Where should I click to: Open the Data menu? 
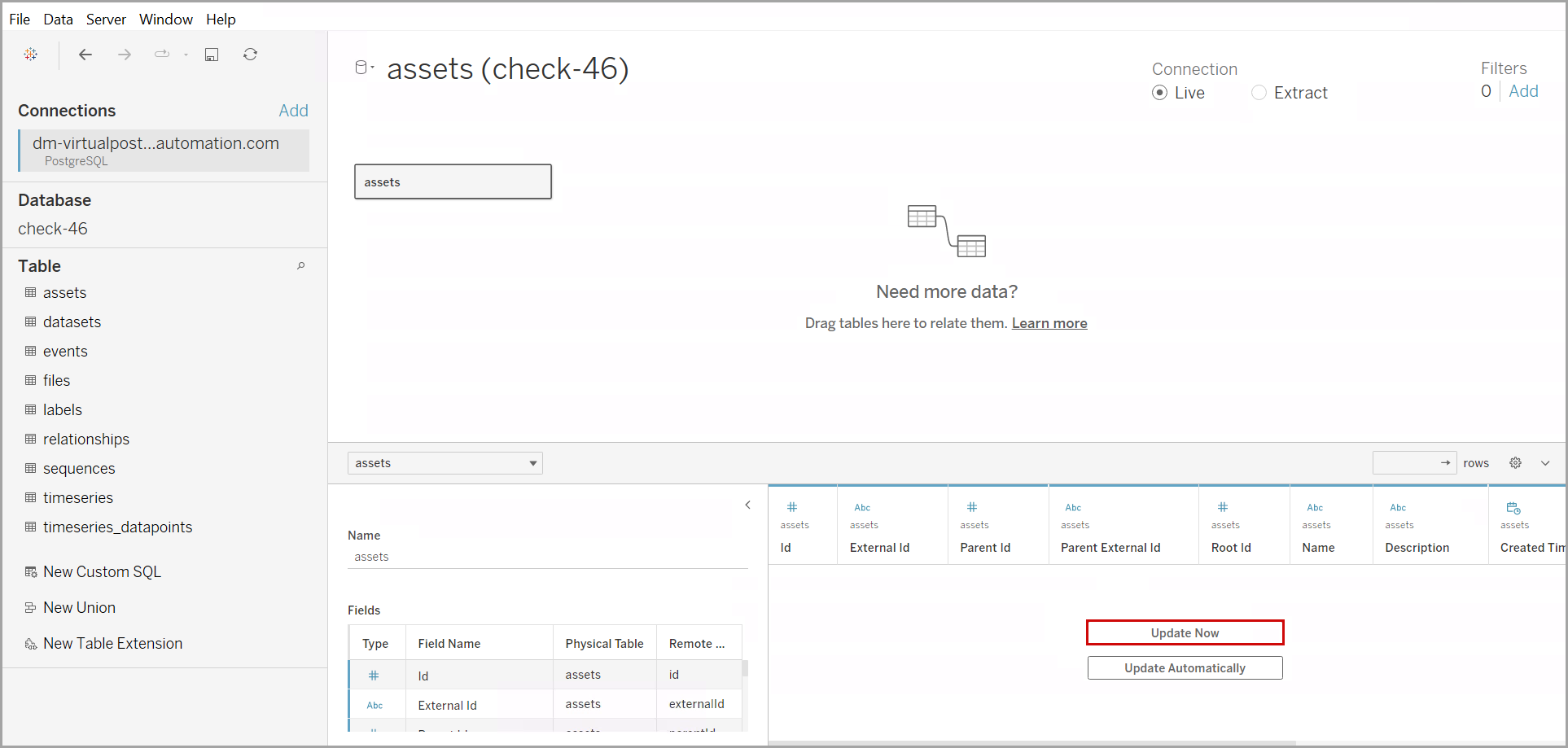tap(58, 19)
